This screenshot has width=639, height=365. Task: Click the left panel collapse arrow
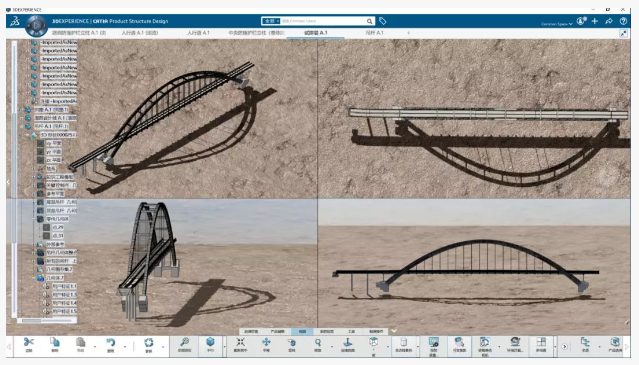8,182
